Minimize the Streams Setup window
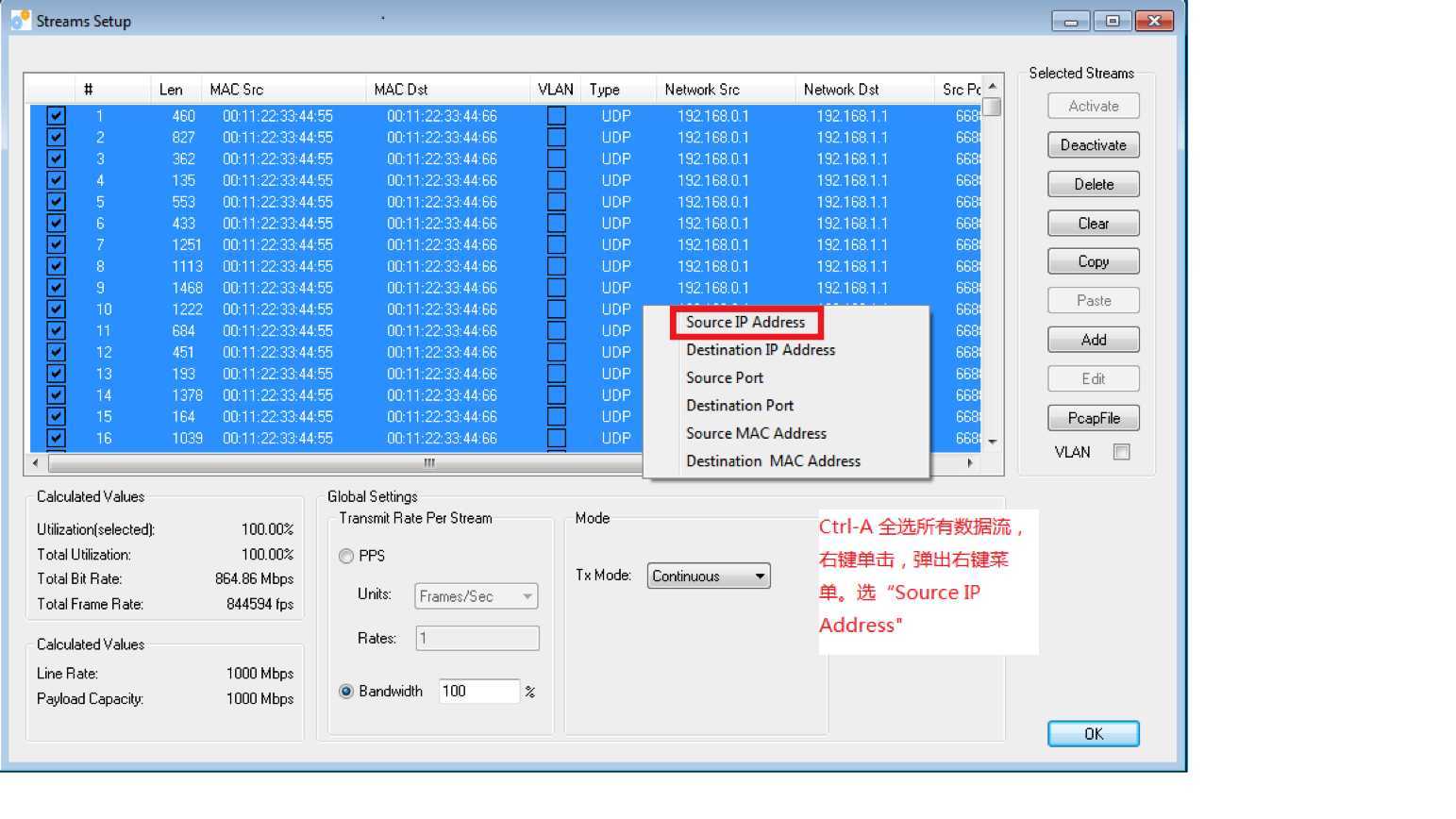Viewport: 1456px width, 819px height. 1070,21
